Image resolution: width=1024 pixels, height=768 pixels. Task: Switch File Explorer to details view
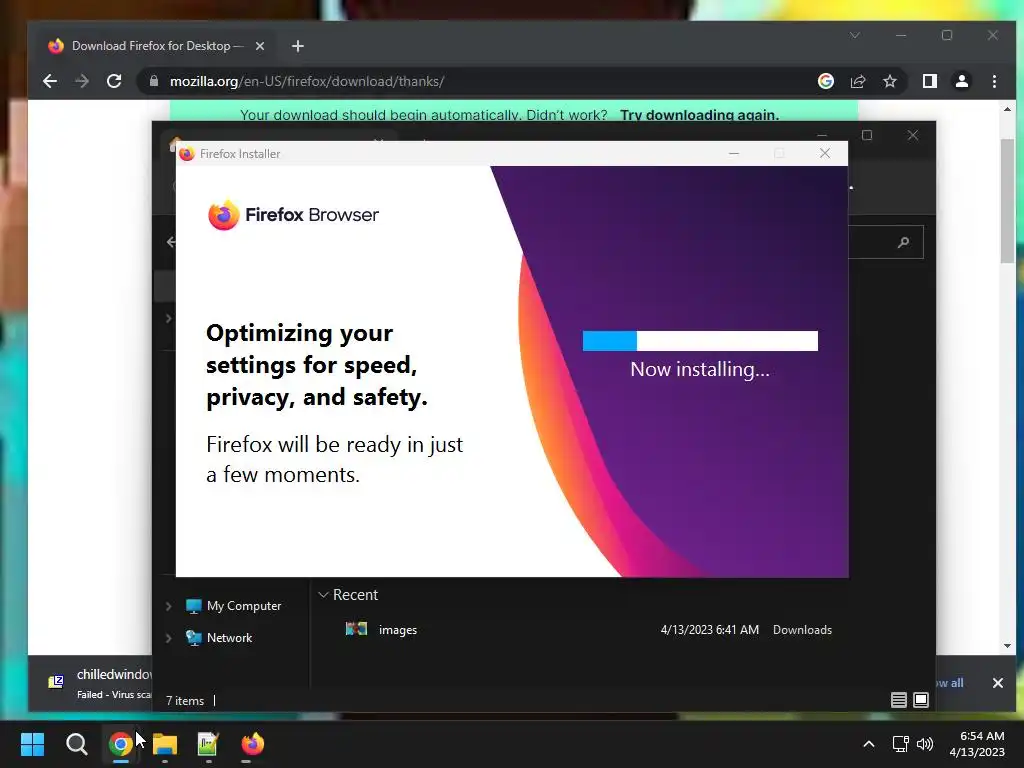[899, 700]
